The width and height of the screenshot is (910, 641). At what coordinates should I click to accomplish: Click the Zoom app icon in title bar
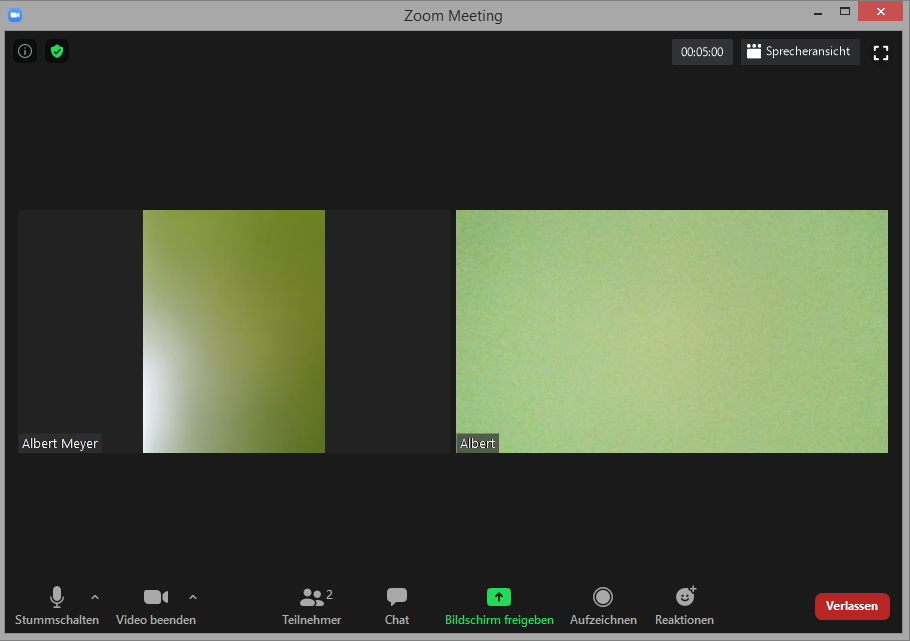point(15,15)
